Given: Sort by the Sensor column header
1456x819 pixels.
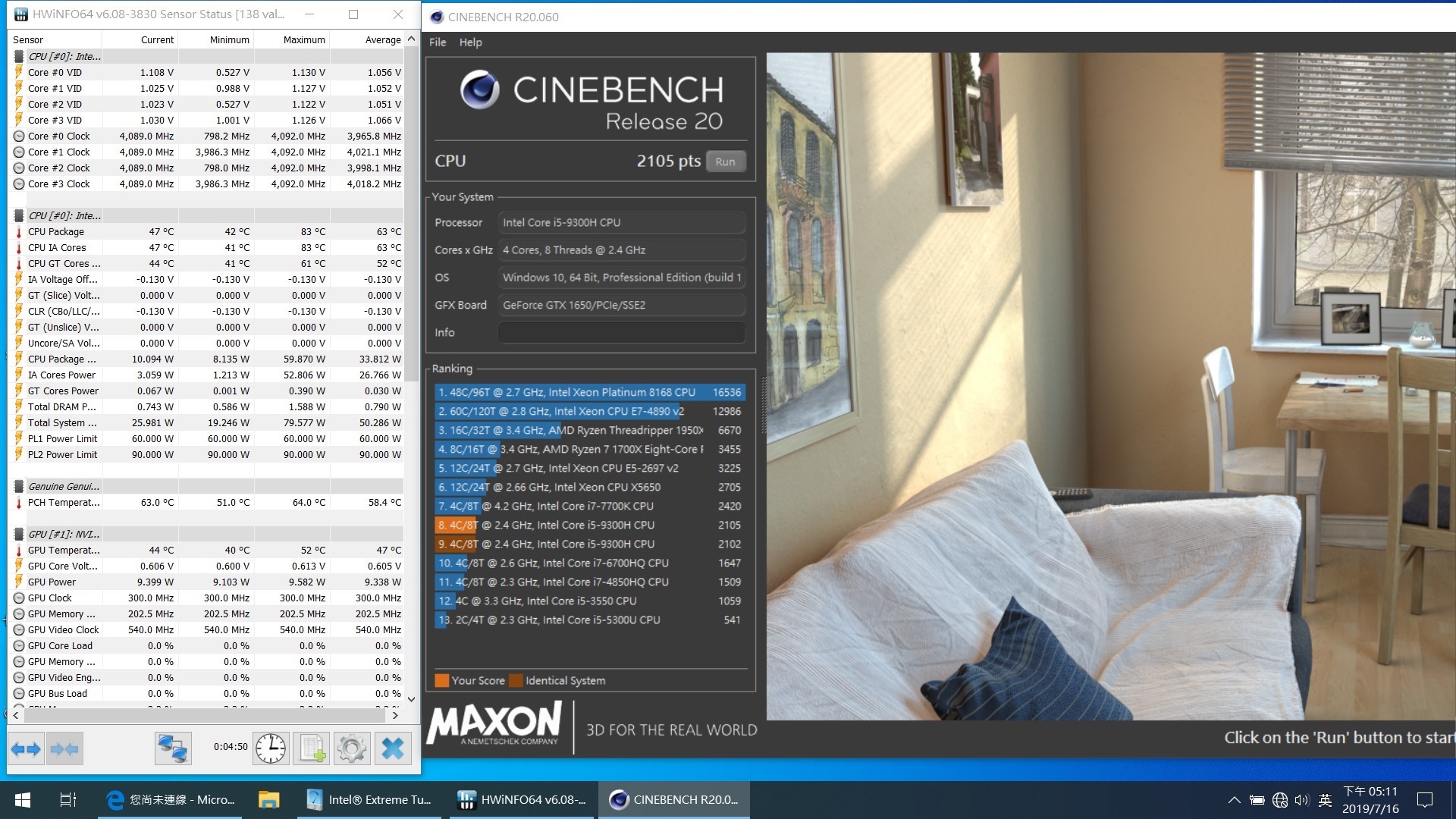Looking at the screenshot, I should [55, 40].
